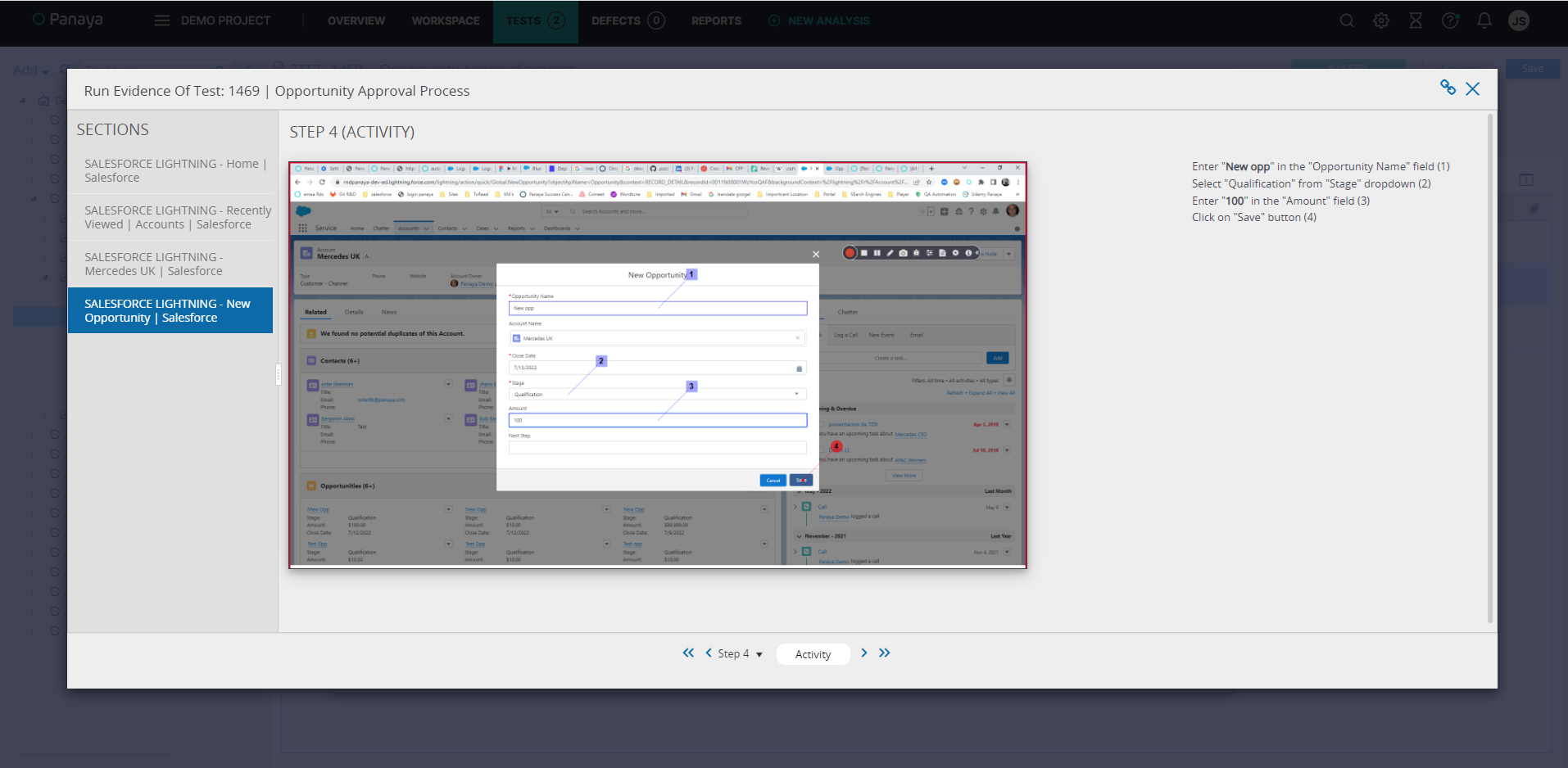Open the Add dropdown behind the dialog
This screenshot has height=768, width=1568.
tap(30, 70)
